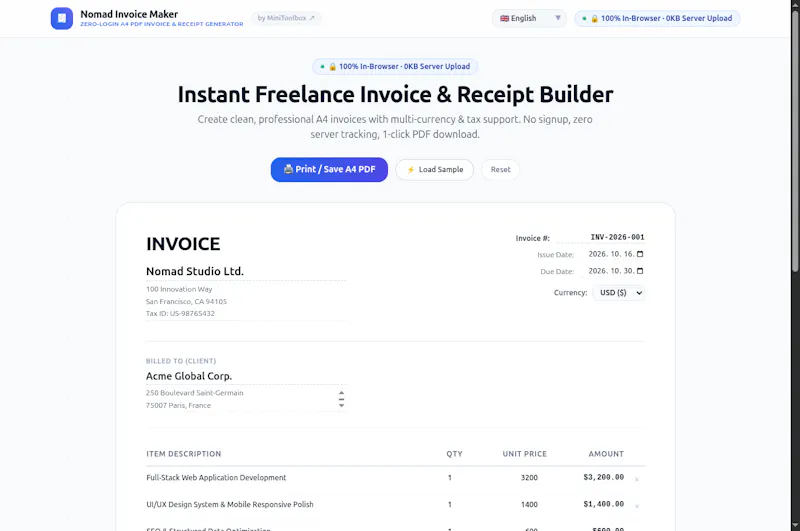Screen dimensions: 800x531
Task: Click the amount $1,400.00
Action: (604, 504)
